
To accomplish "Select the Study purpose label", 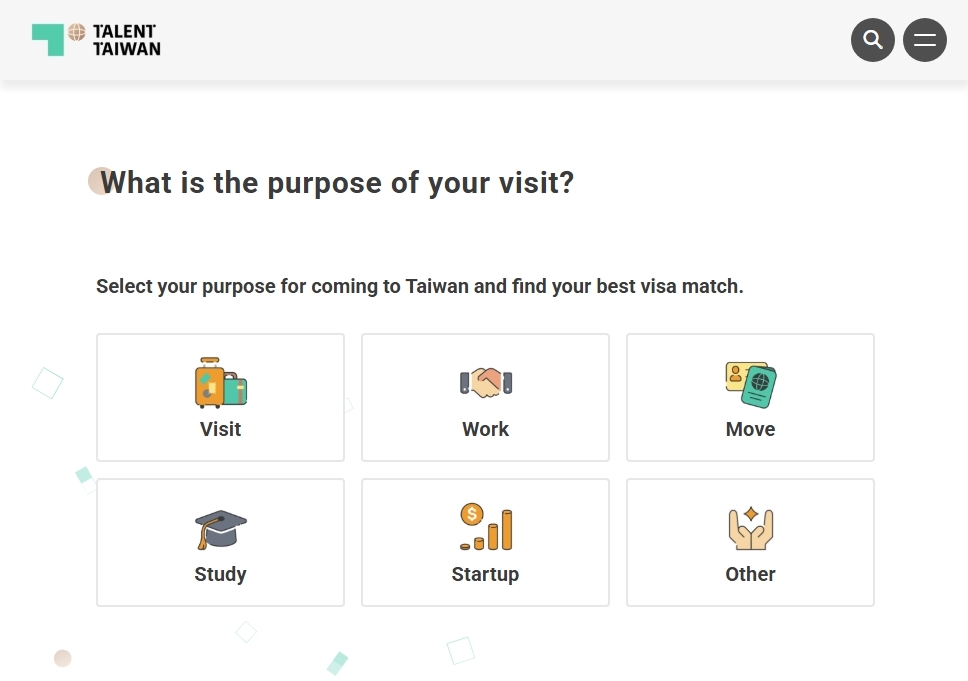I will 220,574.
